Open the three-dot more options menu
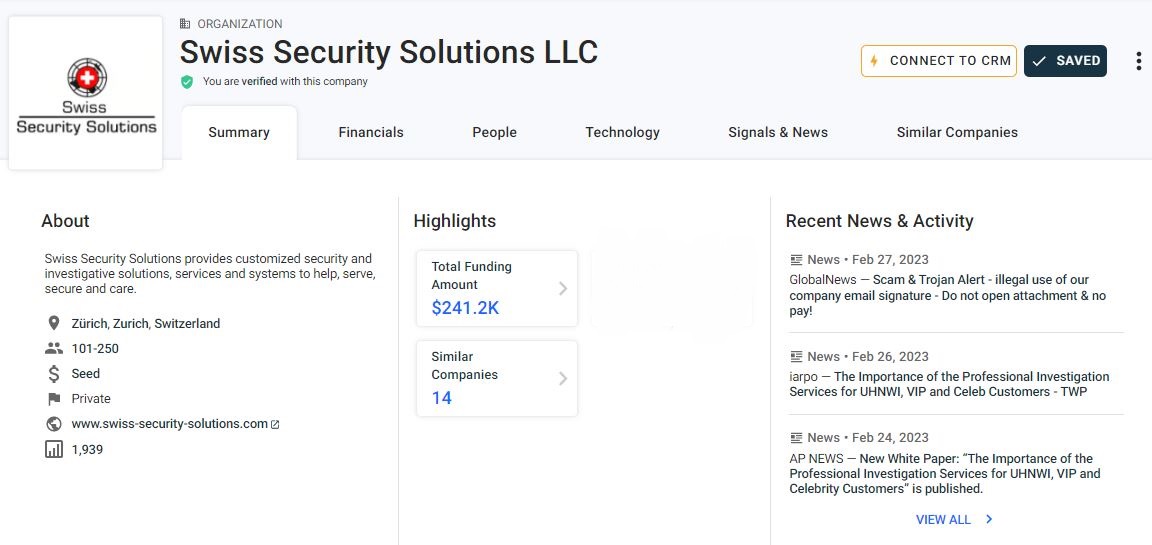The image size is (1152, 545). tap(1138, 61)
